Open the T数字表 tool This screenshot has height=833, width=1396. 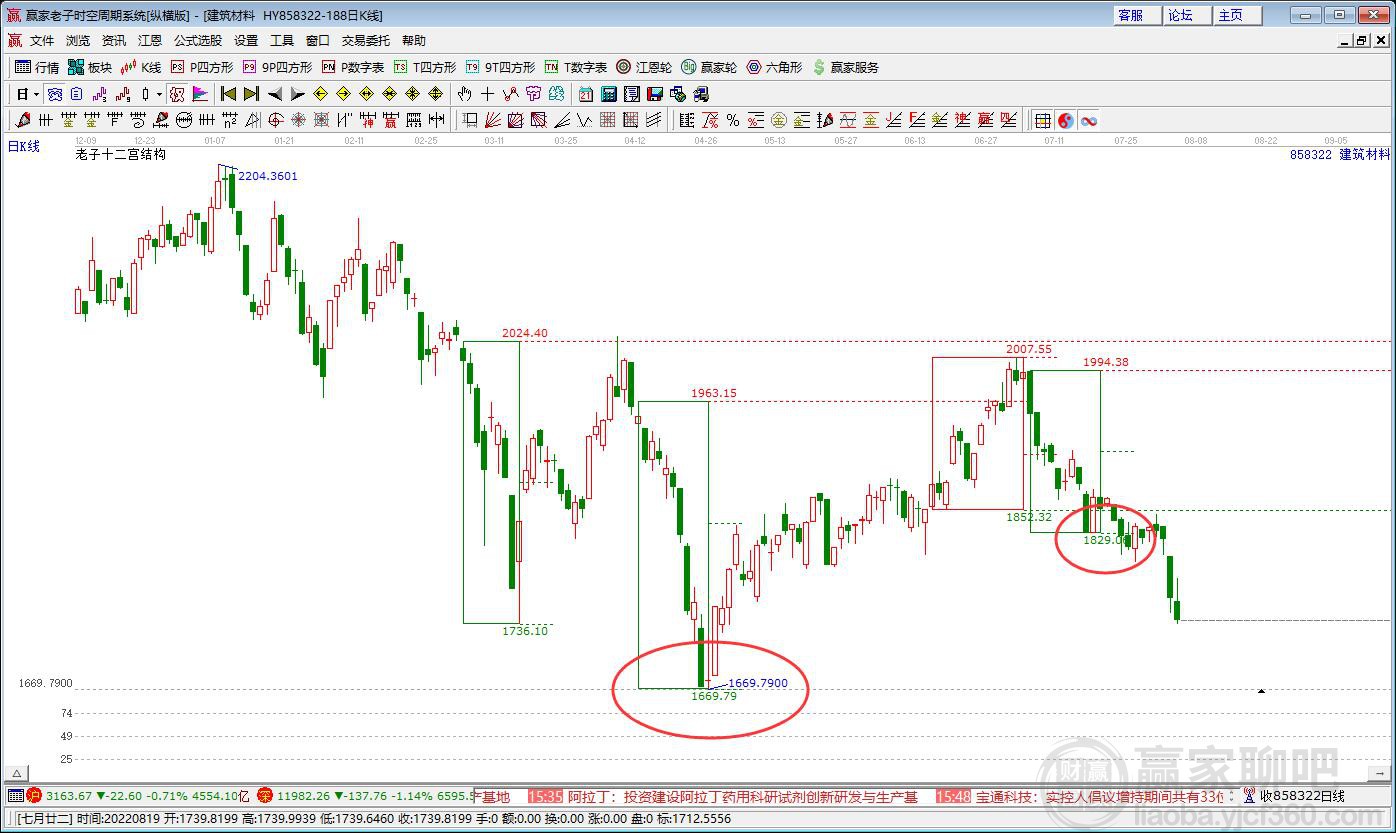tap(576, 67)
